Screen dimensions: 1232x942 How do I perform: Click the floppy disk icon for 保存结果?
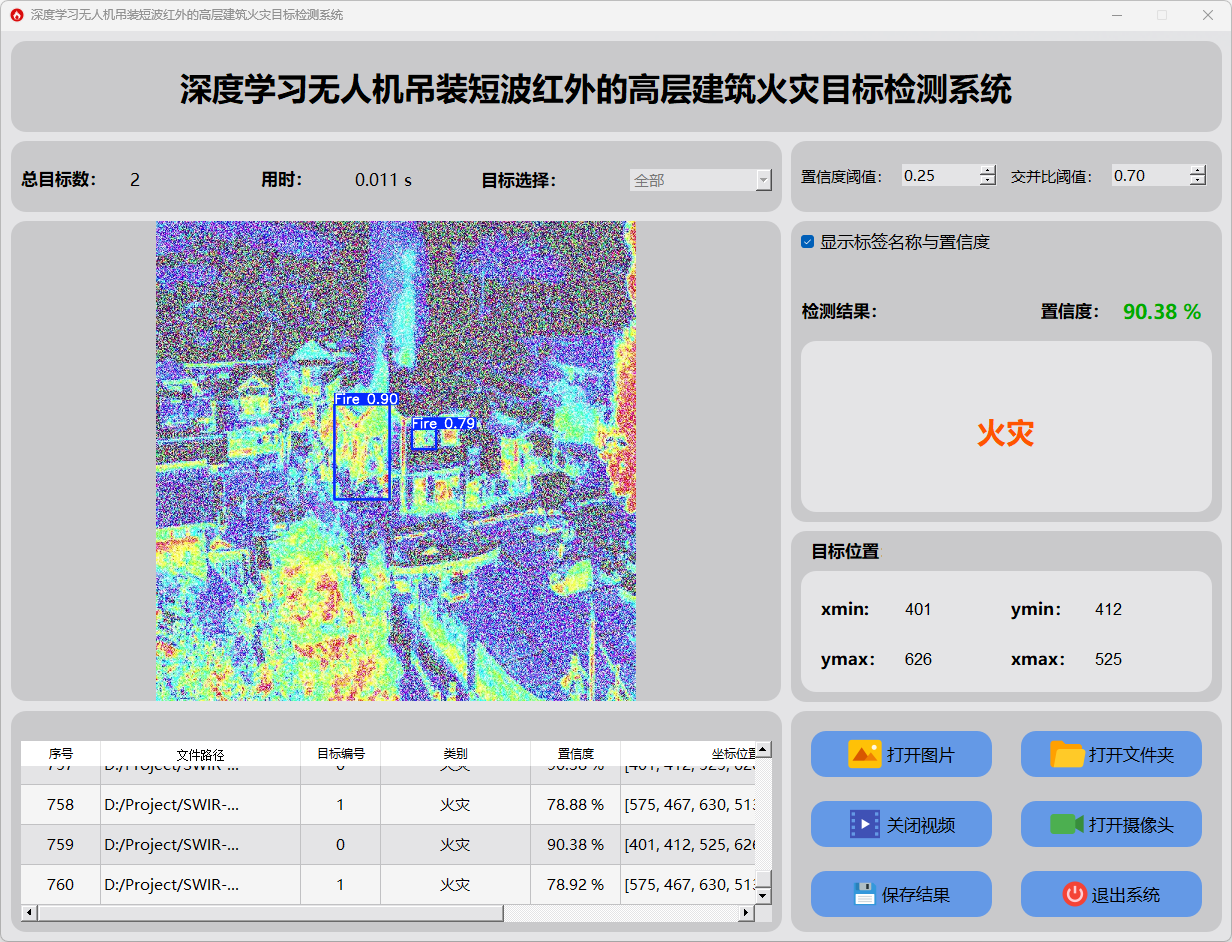click(x=864, y=894)
